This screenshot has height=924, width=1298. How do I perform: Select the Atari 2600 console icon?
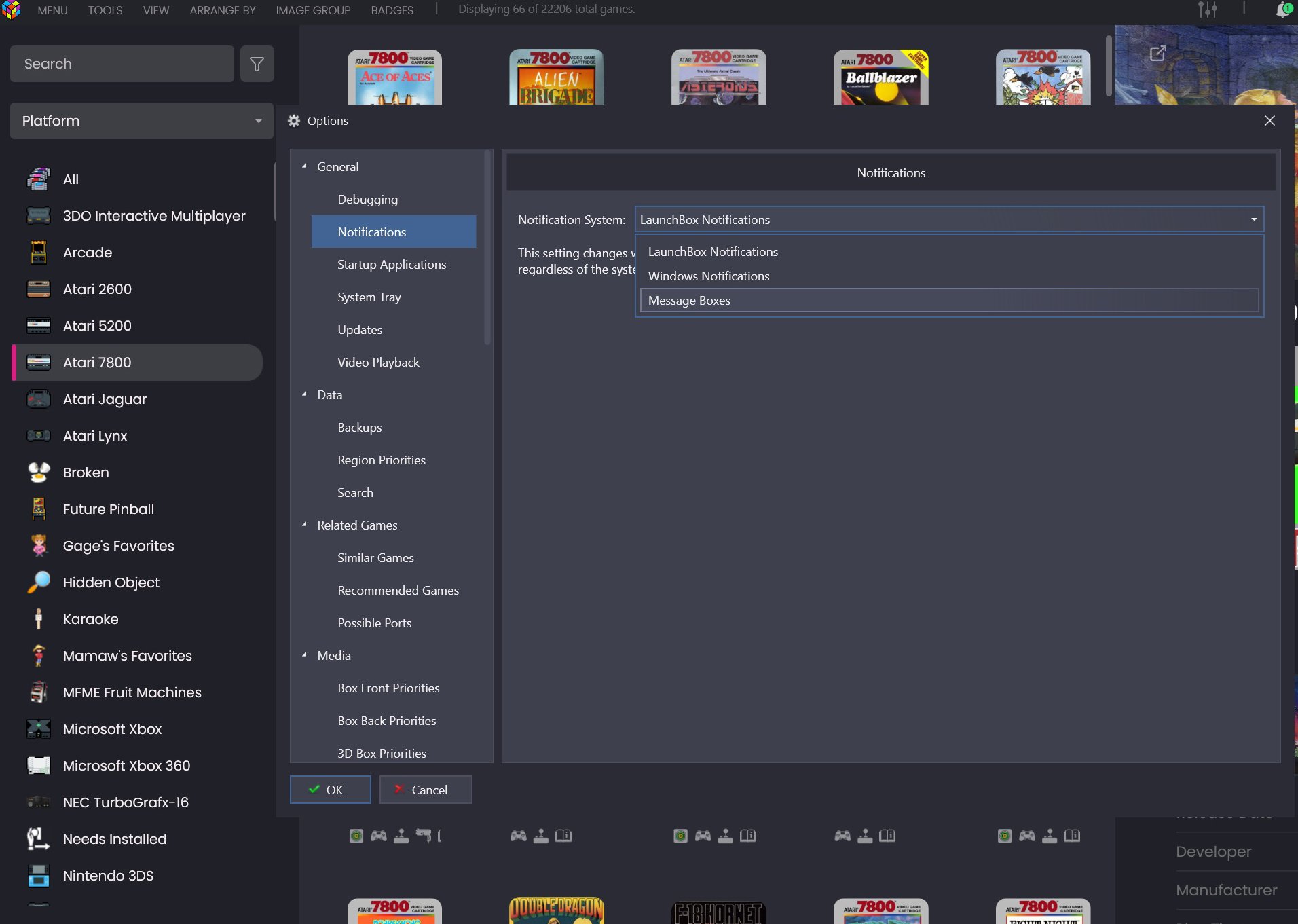click(x=39, y=289)
